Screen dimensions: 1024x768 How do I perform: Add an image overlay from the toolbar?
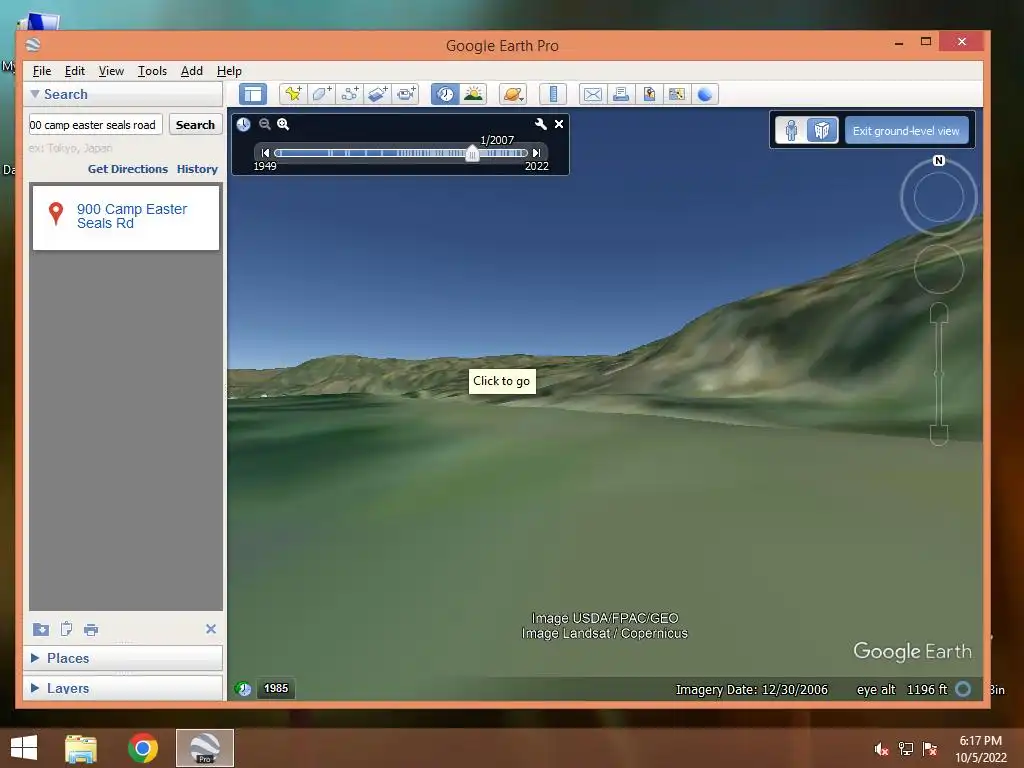(x=377, y=94)
